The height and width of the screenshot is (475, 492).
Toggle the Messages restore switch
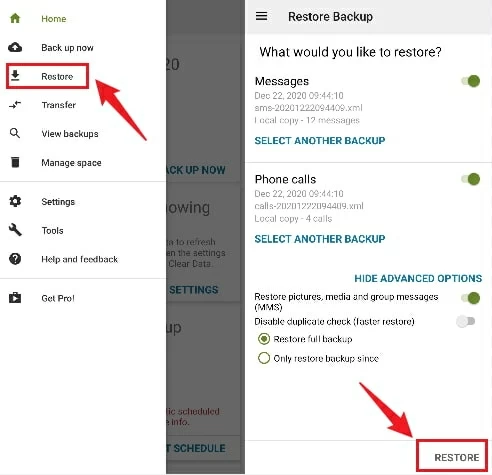[470, 81]
